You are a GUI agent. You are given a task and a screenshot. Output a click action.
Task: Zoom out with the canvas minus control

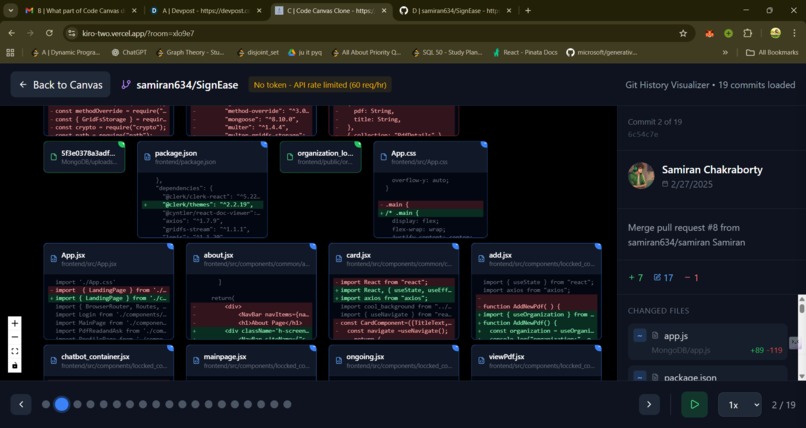point(14,337)
